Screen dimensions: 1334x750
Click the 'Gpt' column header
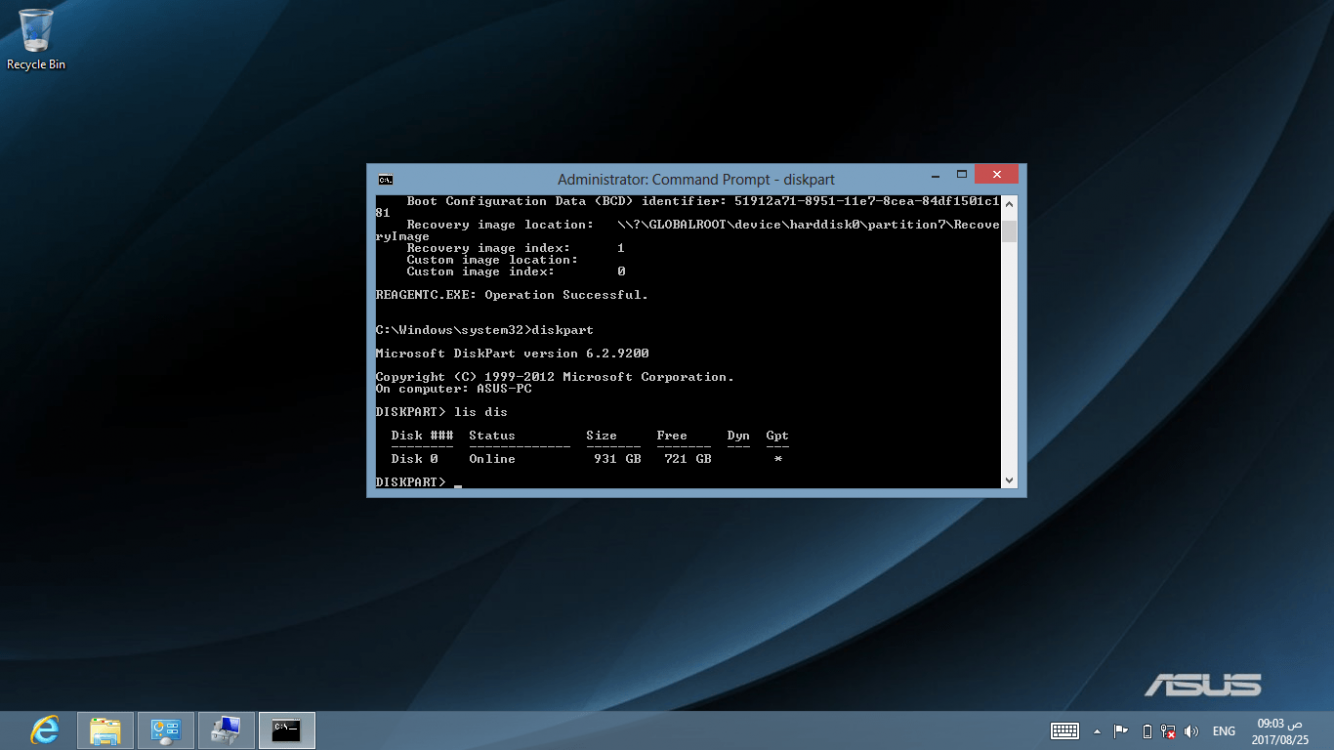point(777,436)
